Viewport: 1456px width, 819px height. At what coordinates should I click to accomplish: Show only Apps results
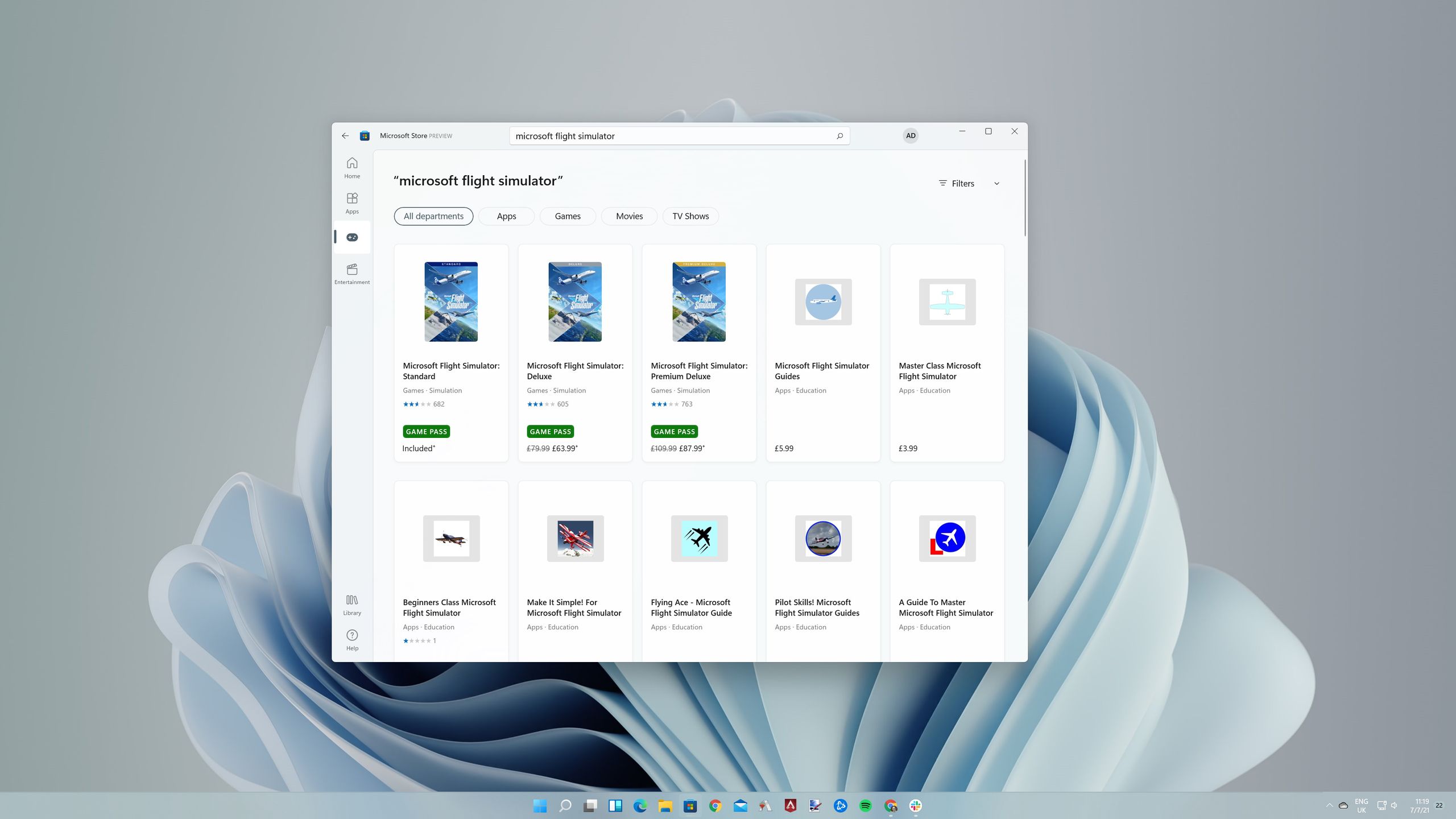(506, 216)
